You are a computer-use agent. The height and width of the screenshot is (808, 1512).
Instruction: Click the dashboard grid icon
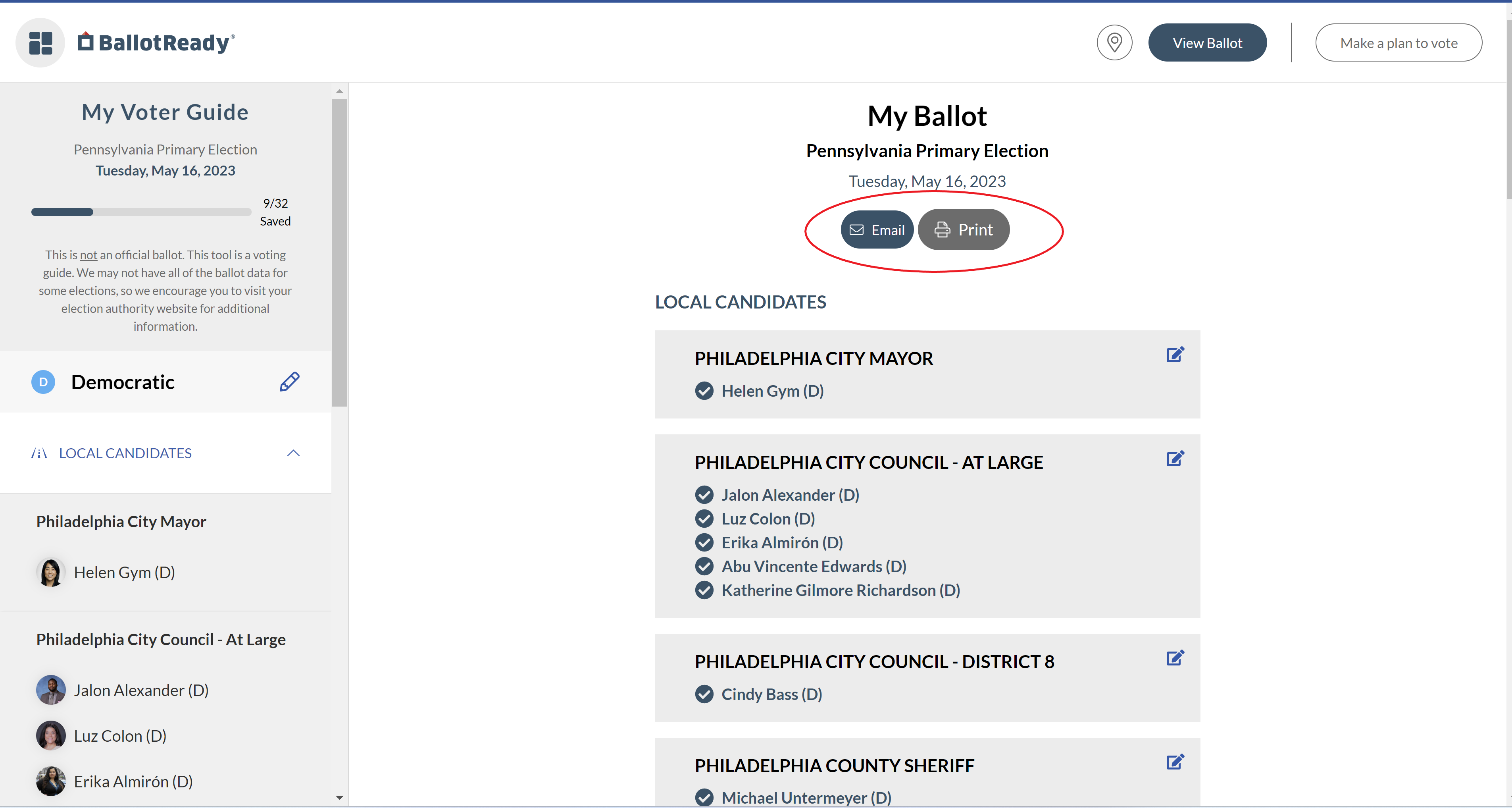(x=40, y=43)
